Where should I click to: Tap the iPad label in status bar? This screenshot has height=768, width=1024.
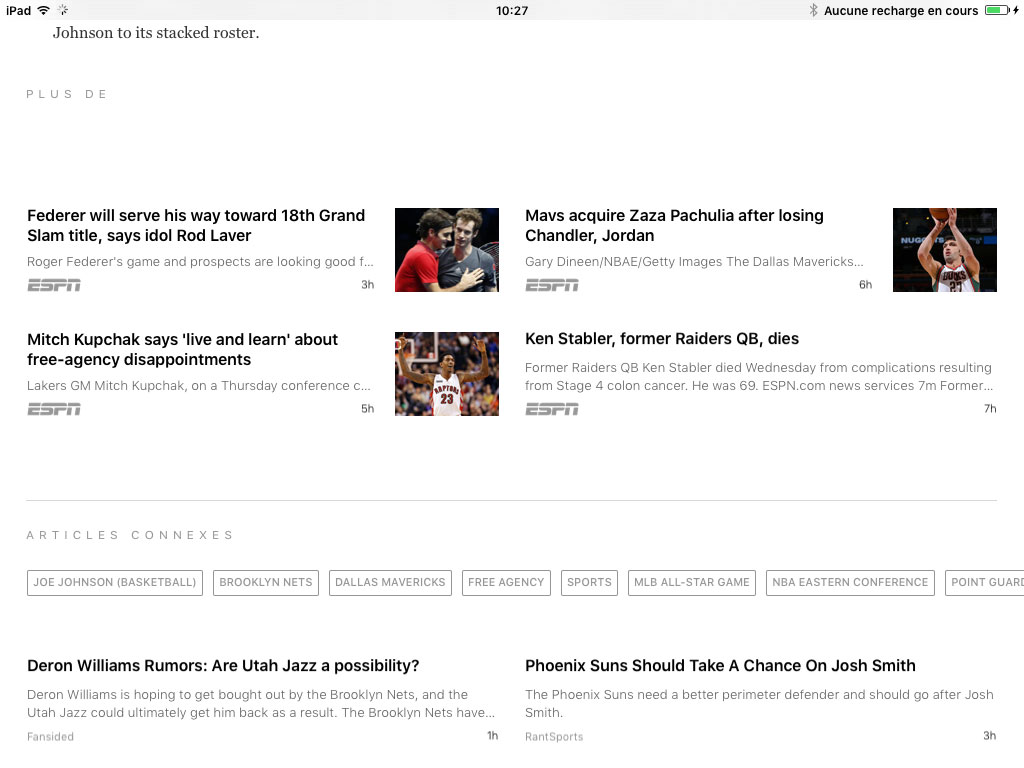(18, 10)
